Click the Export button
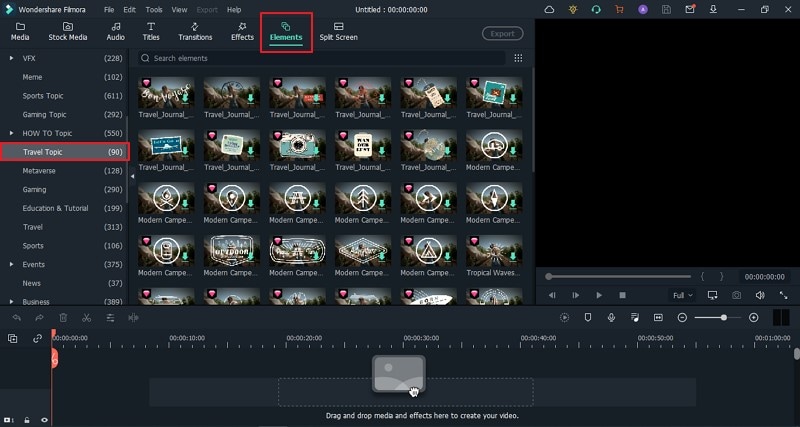The image size is (800, 427). (x=503, y=34)
